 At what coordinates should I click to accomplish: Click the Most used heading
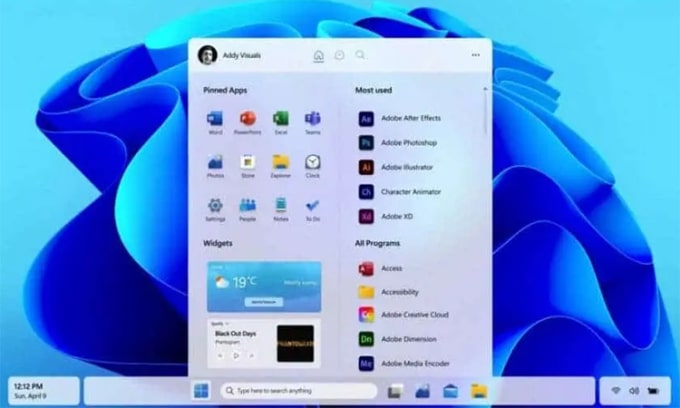tap(373, 90)
